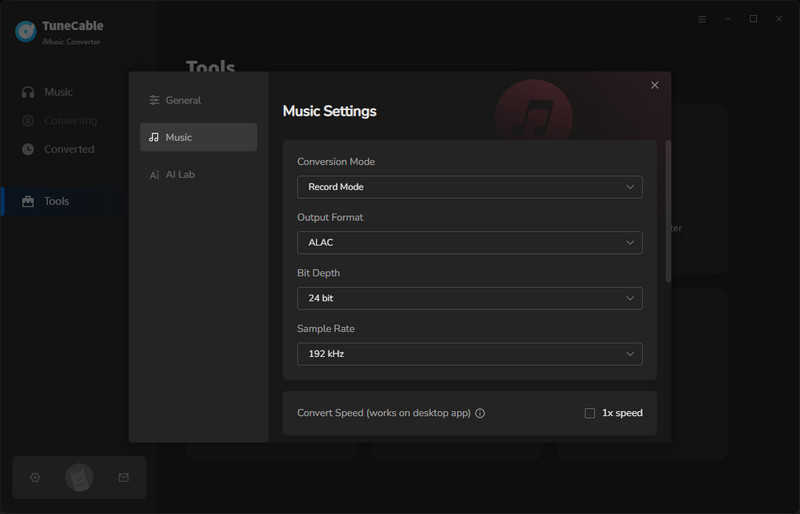Click the user avatar at bottom left

pyautogui.click(x=79, y=478)
